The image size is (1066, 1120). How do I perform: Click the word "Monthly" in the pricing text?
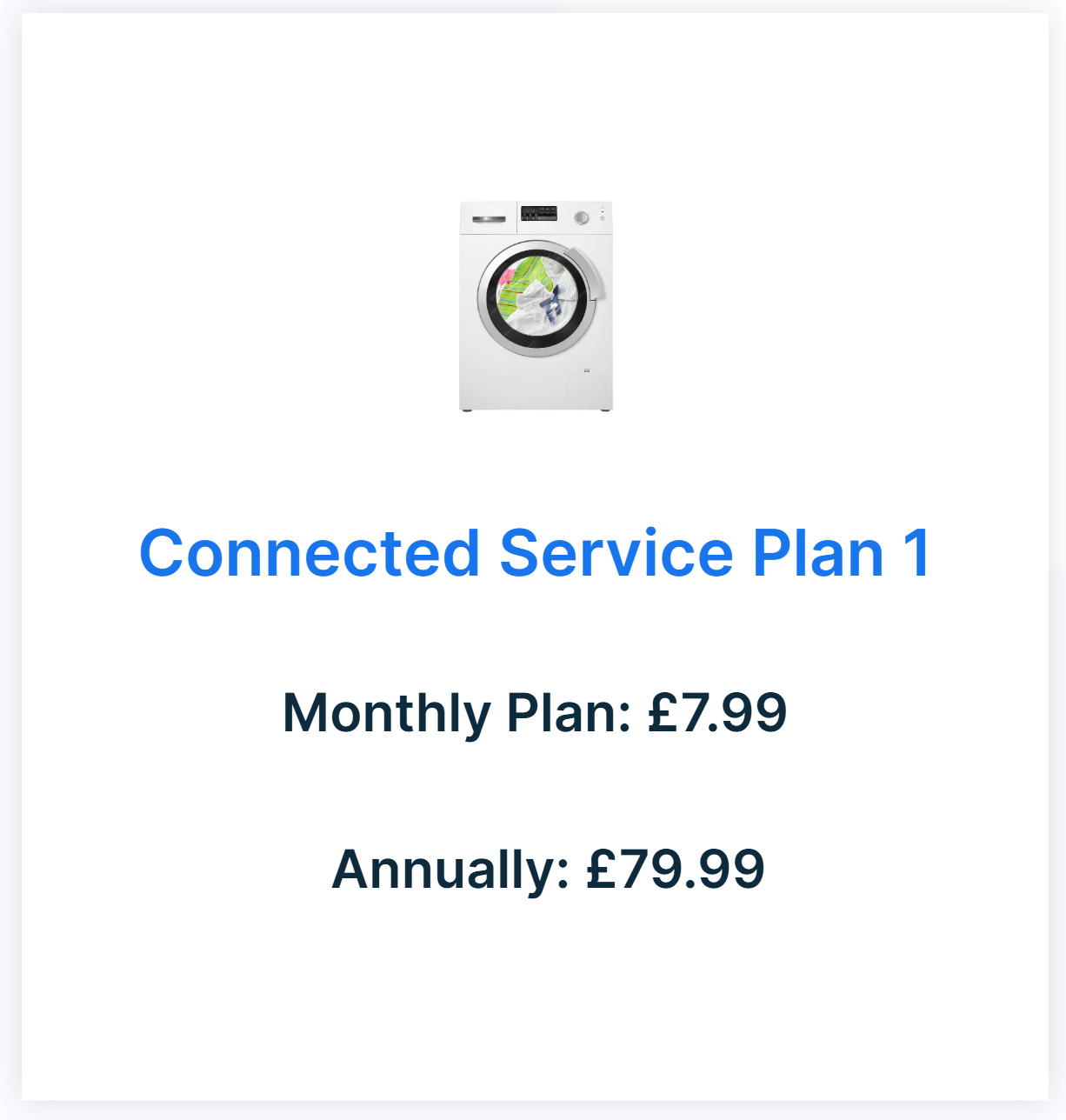coord(387,713)
